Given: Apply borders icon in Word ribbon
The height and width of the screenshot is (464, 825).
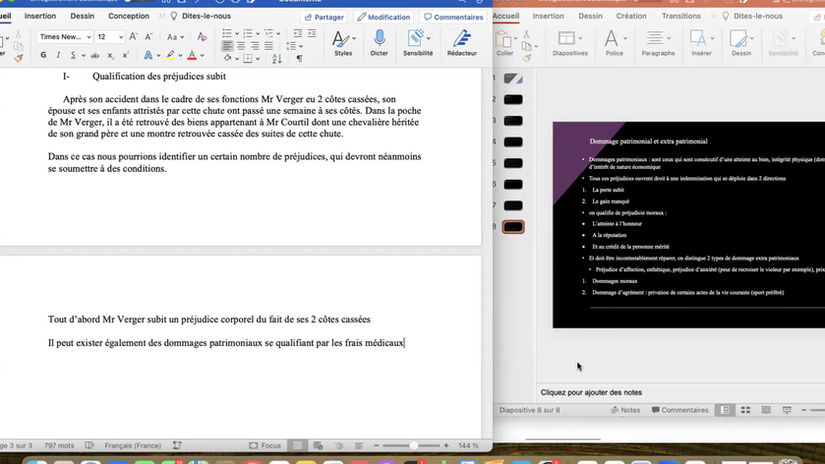Looking at the screenshot, I should [x=248, y=58].
